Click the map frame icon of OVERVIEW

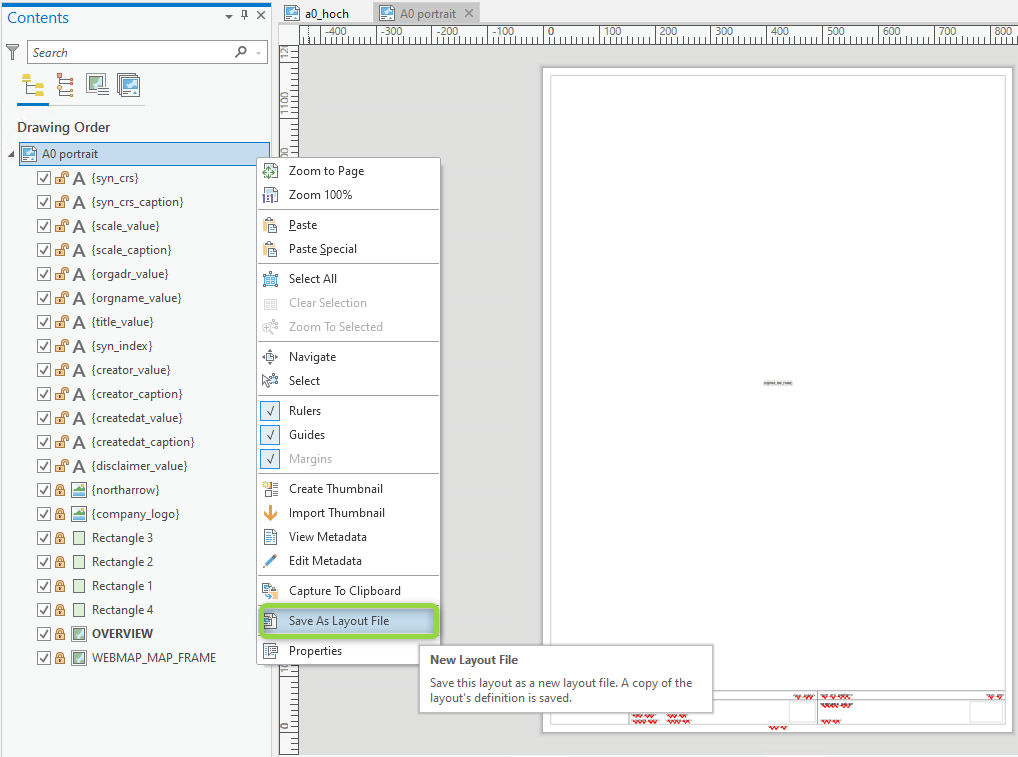point(78,633)
